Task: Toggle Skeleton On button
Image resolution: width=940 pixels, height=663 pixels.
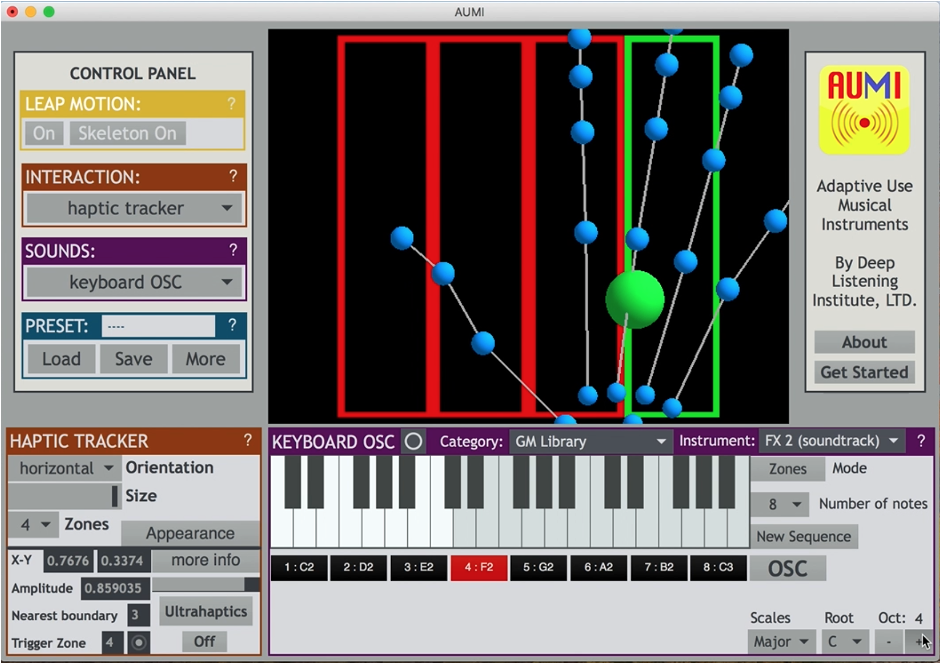Action: (x=127, y=133)
